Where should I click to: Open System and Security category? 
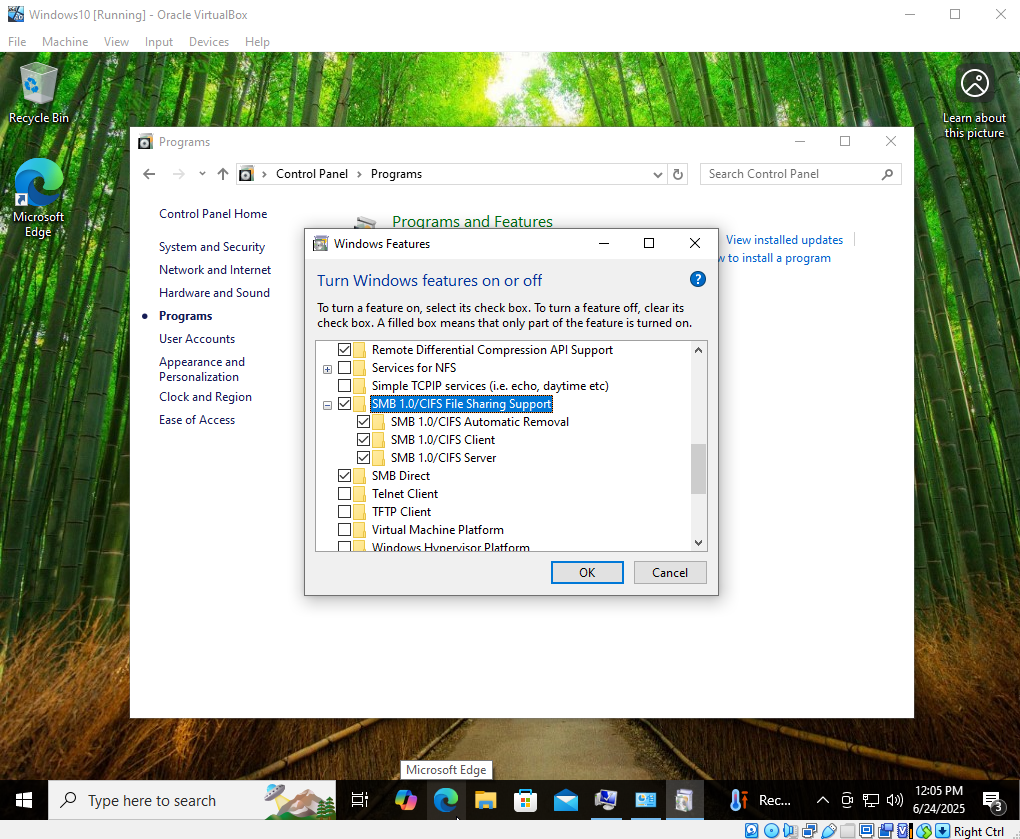coord(211,247)
